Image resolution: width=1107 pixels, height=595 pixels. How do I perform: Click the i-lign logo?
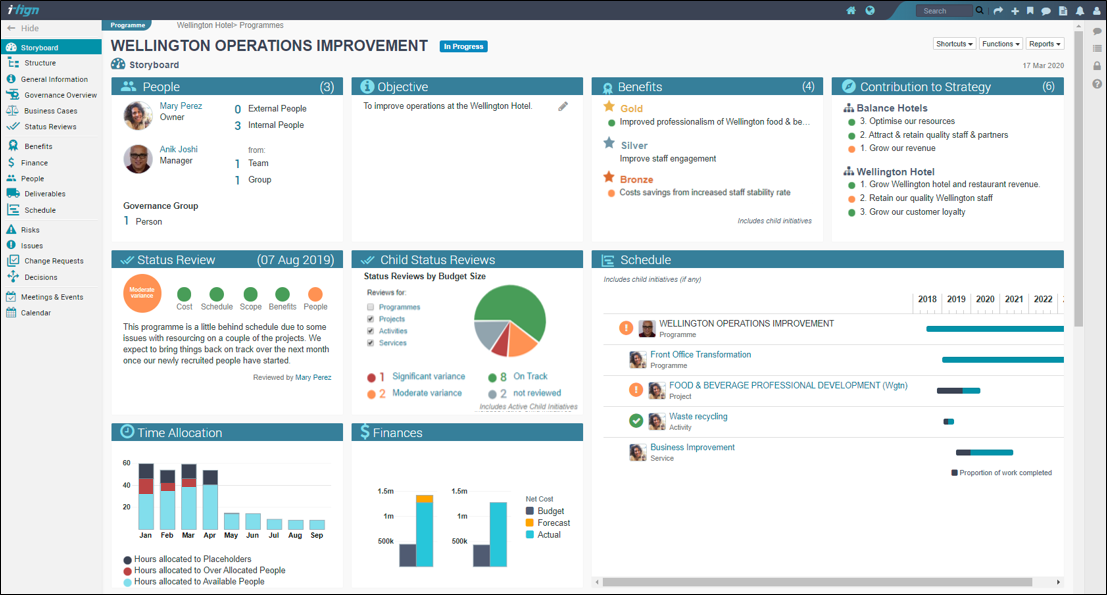23,10
